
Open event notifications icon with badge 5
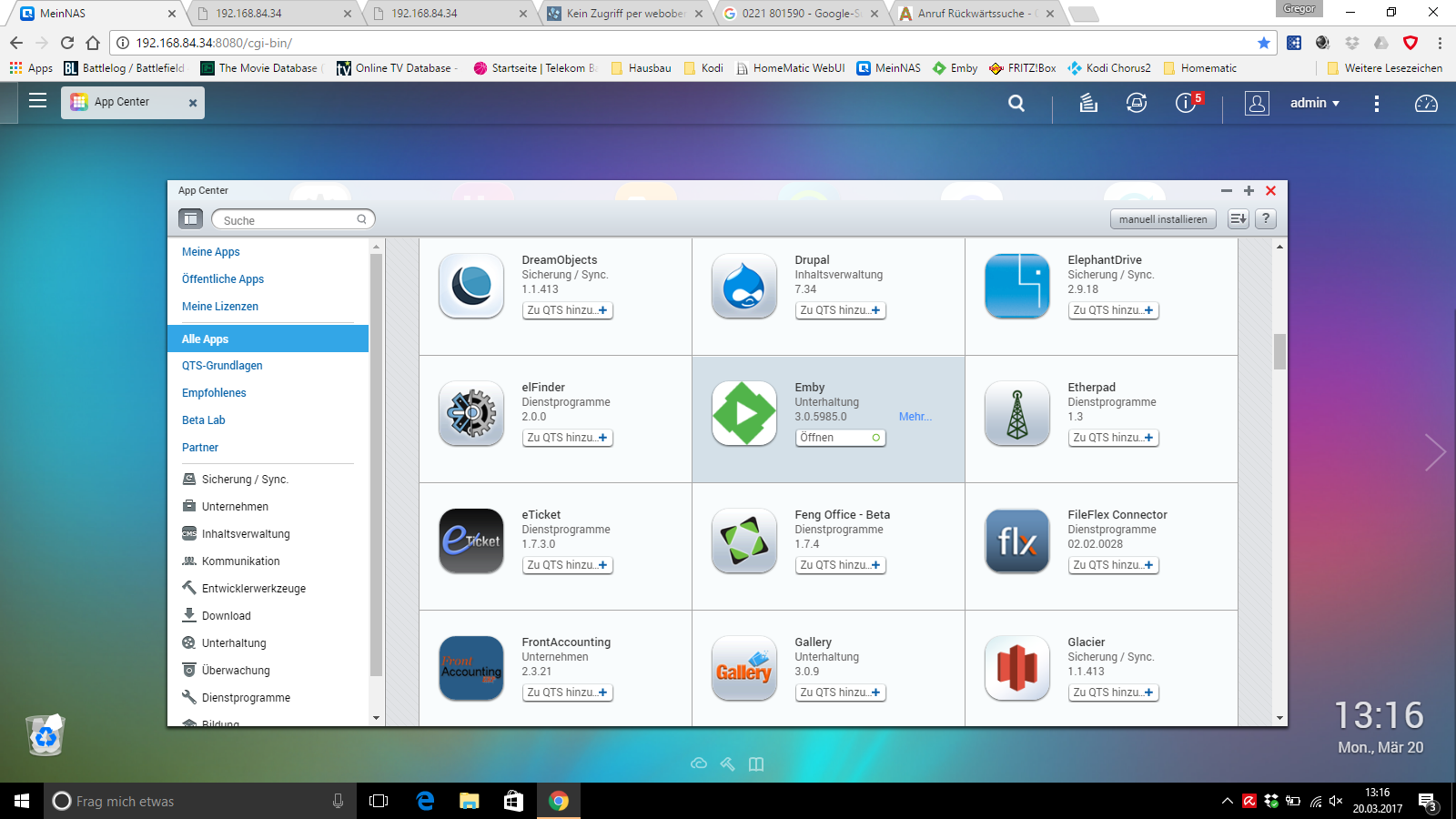point(1187,103)
